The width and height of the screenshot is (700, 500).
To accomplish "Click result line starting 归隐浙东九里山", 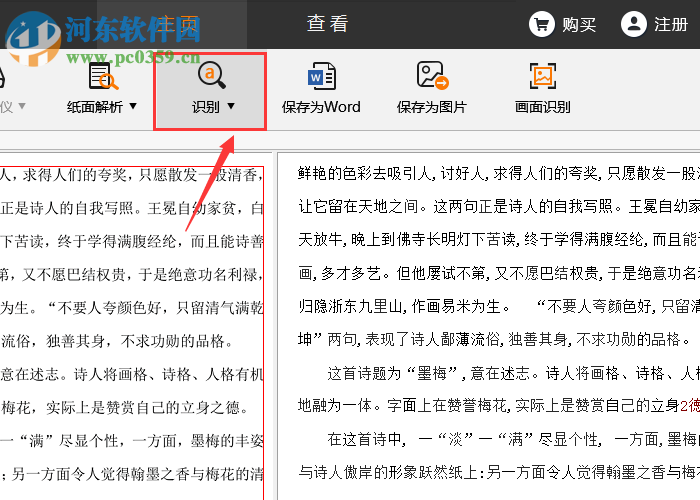I will tap(499, 306).
